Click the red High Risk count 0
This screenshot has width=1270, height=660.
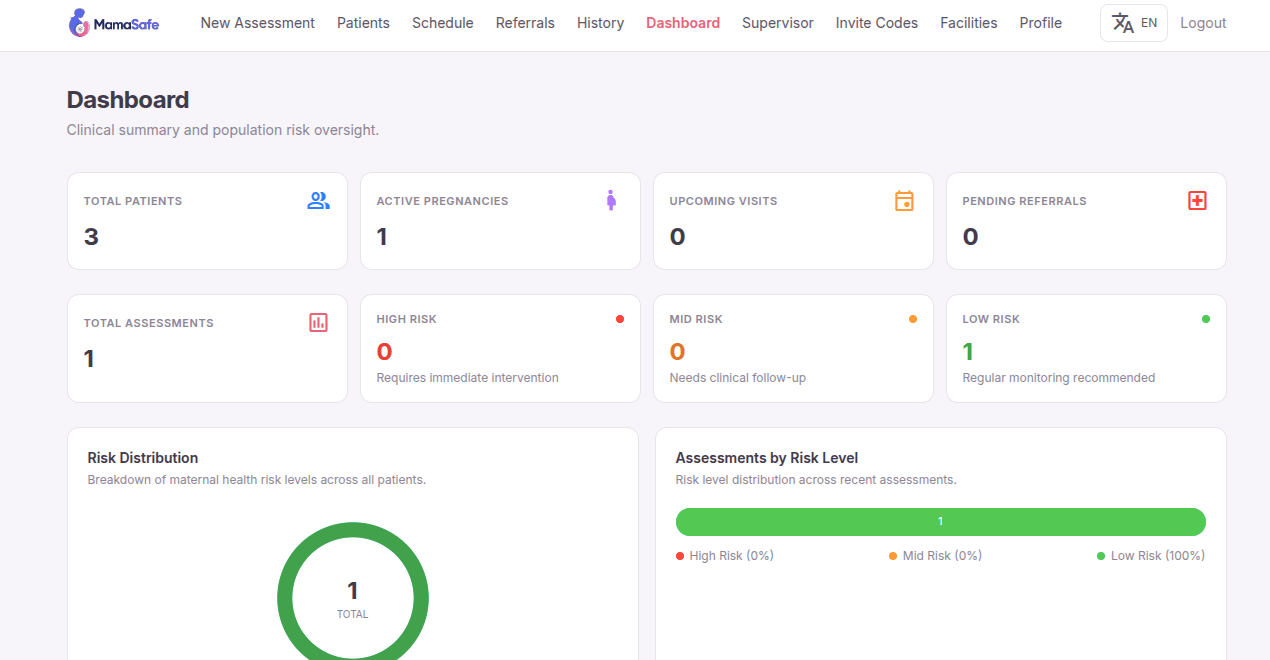(384, 352)
